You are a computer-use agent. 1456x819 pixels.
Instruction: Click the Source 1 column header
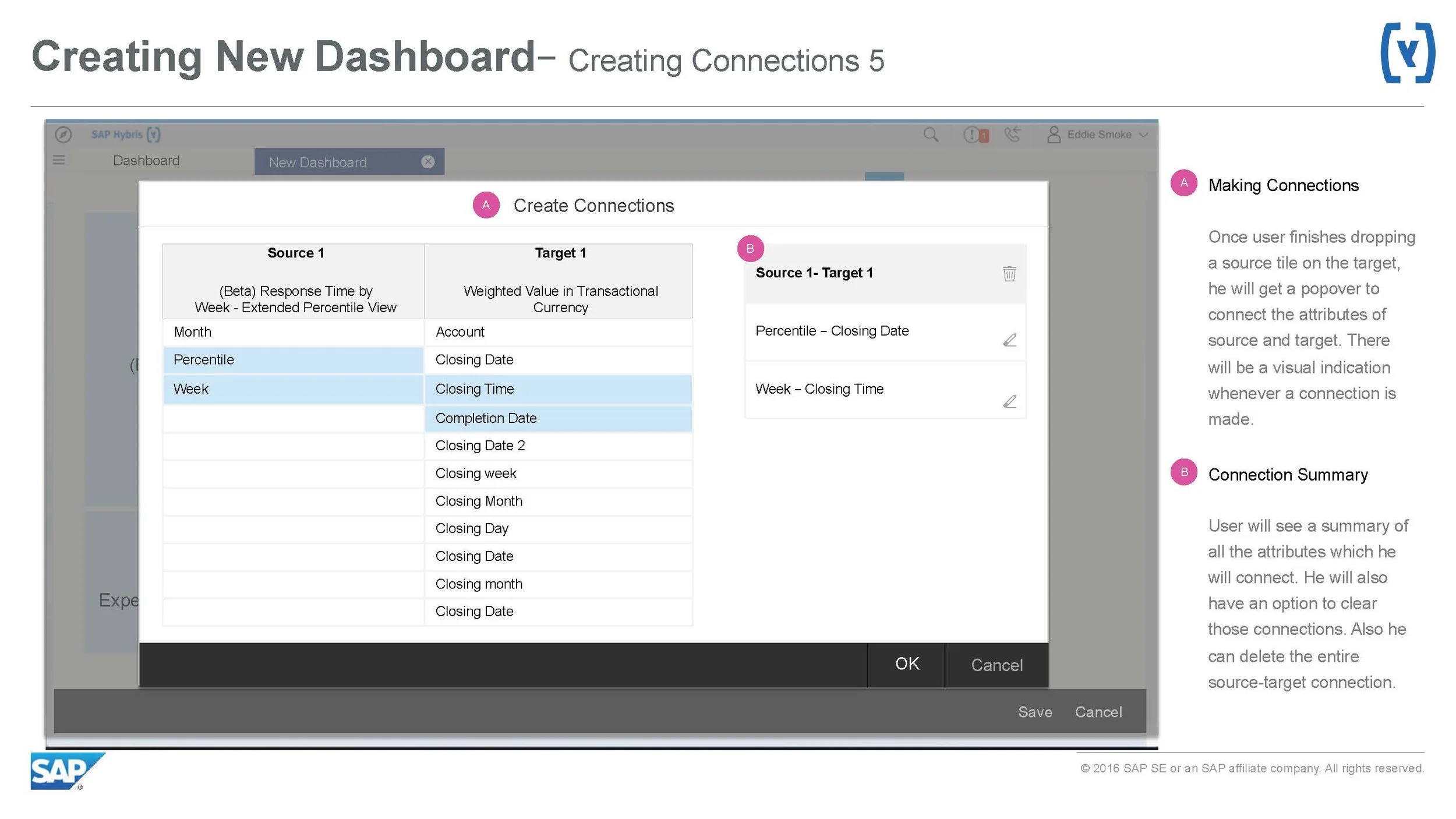(294, 281)
